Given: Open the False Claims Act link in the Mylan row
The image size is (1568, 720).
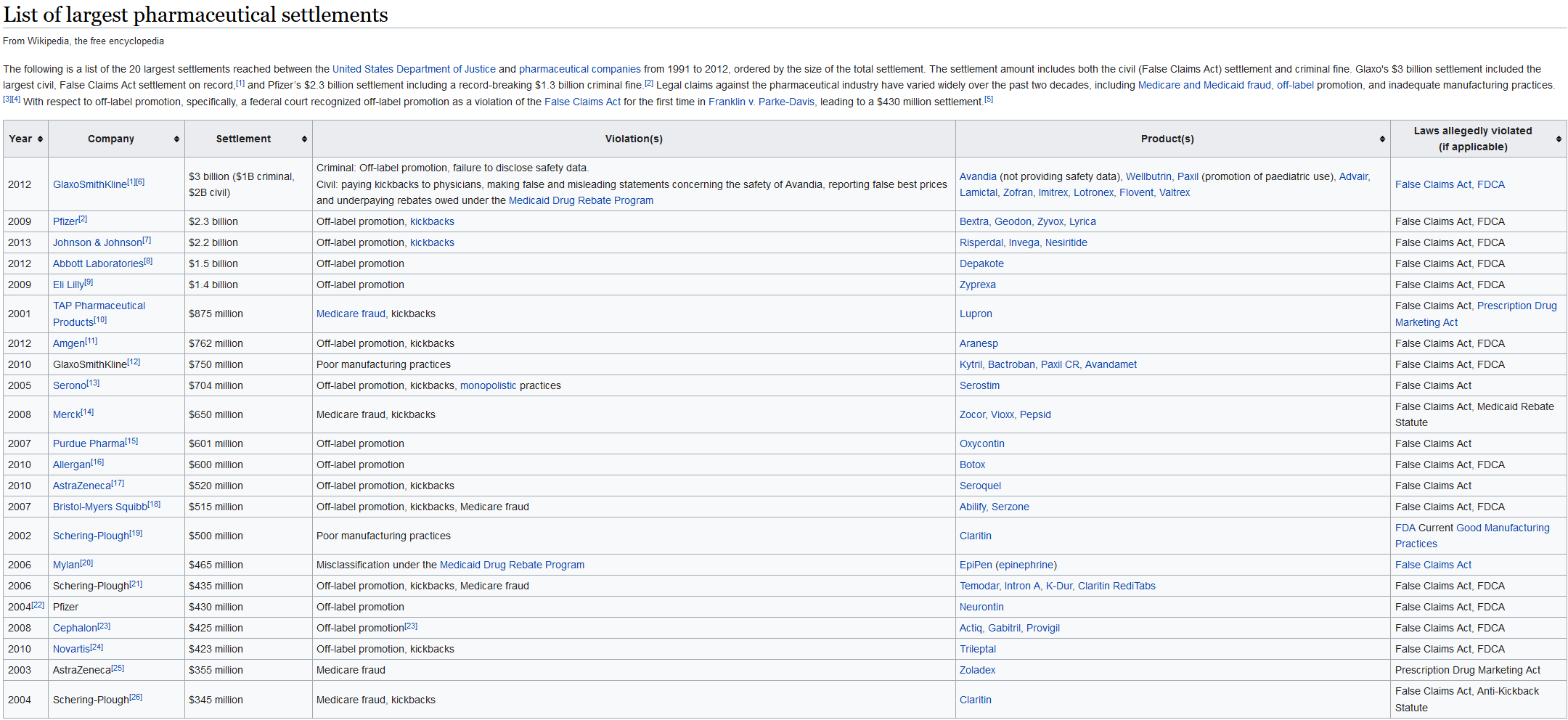Looking at the screenshot, I should 1433,565.
